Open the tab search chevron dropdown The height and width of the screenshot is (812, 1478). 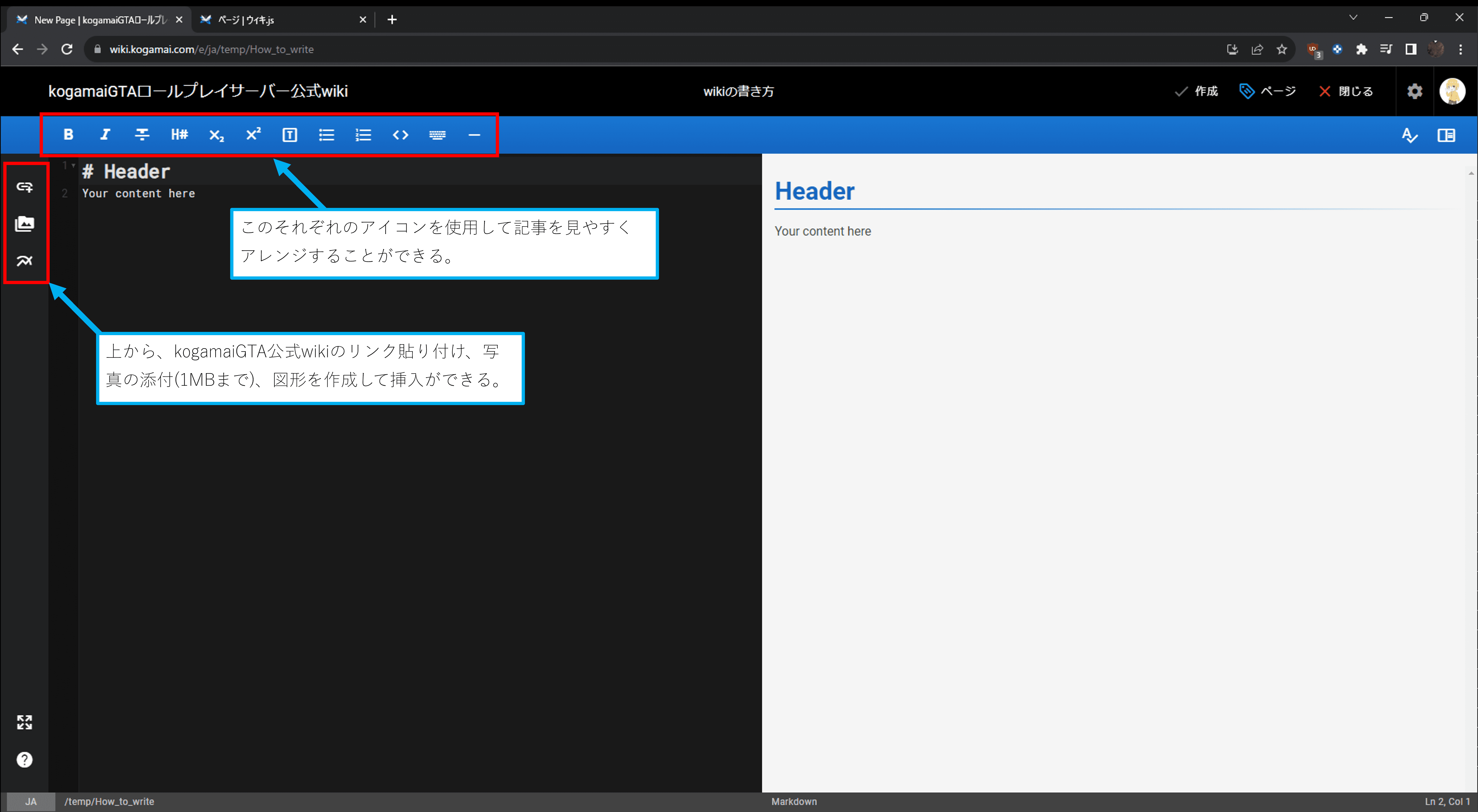point(1353,17)
